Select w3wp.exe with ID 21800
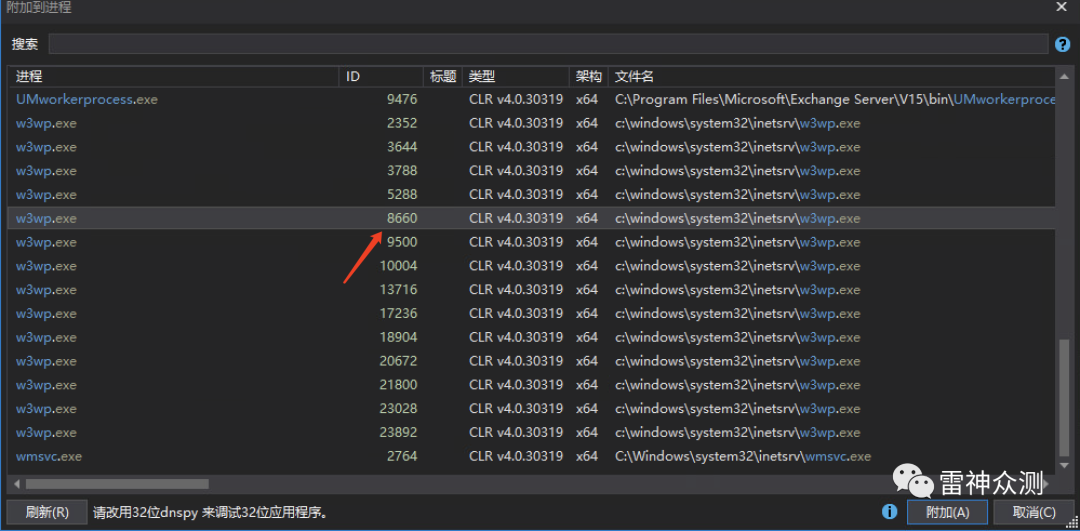Screen dimensions: 1080x531 tap(531, 385)
